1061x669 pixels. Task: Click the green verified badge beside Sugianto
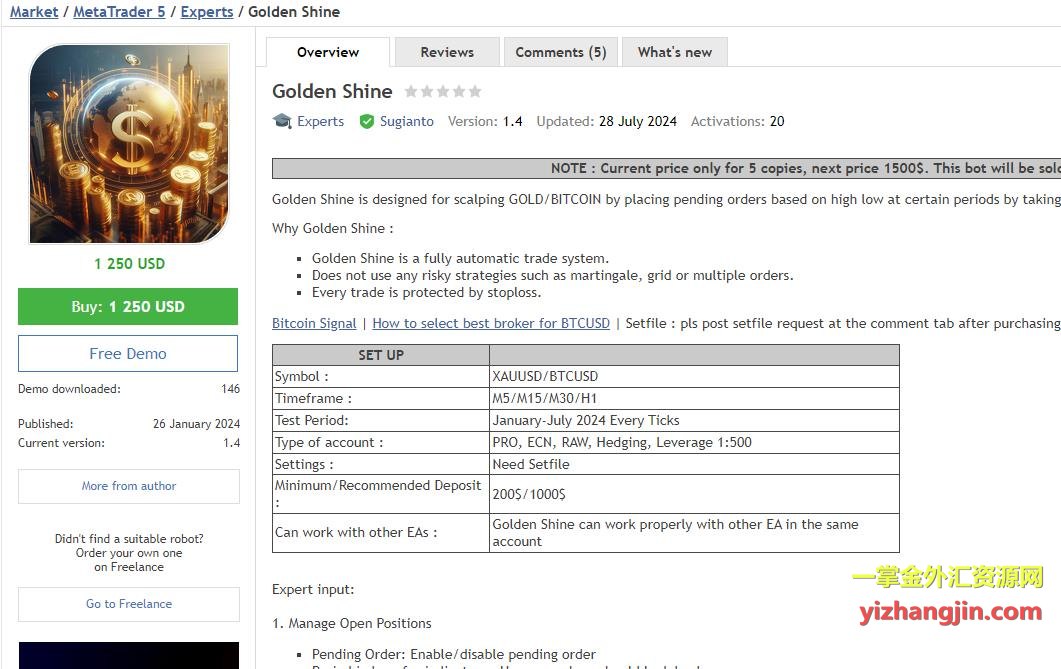tap(367, 122)
